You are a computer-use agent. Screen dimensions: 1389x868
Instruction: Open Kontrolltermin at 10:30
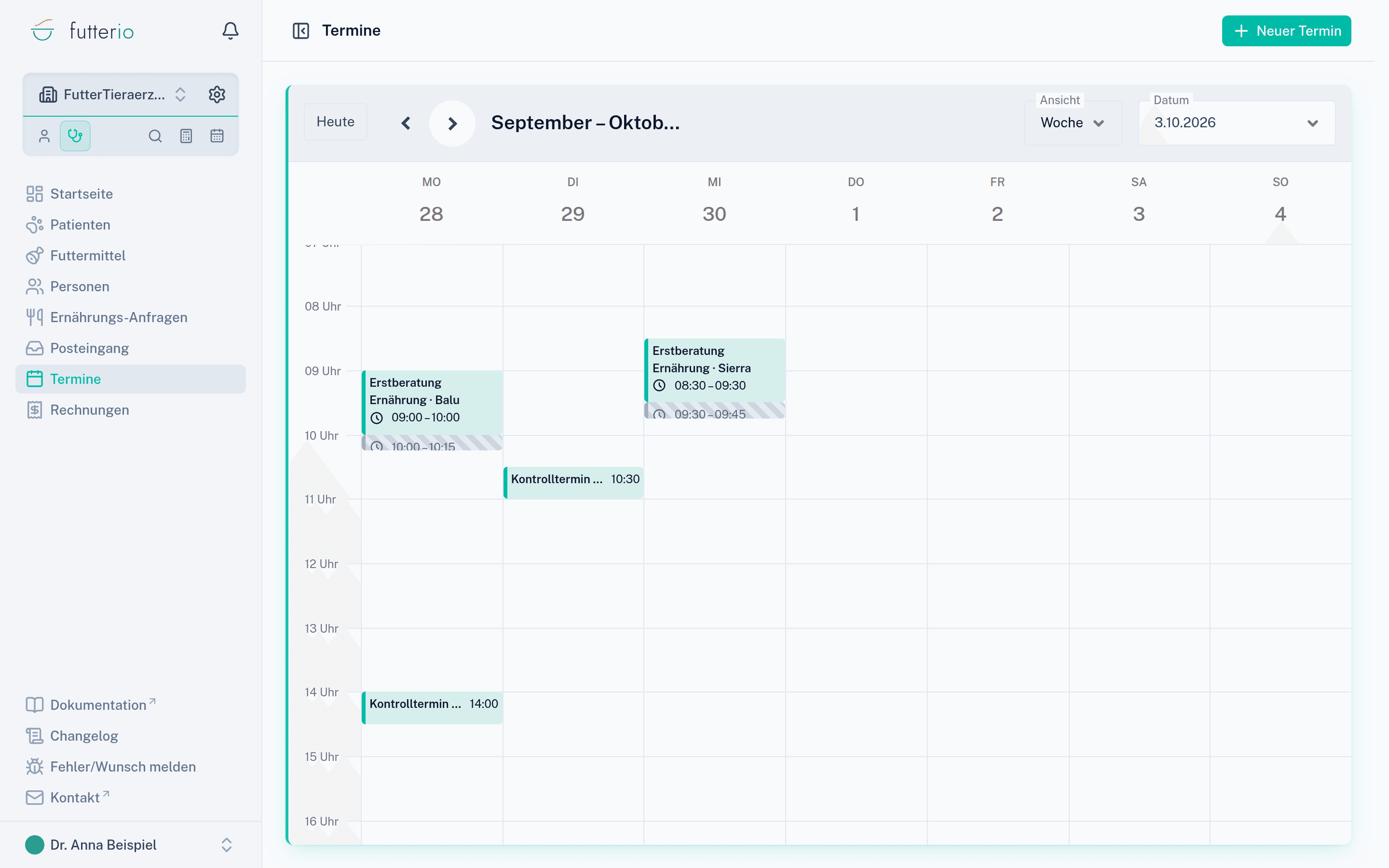click(573, 482)
